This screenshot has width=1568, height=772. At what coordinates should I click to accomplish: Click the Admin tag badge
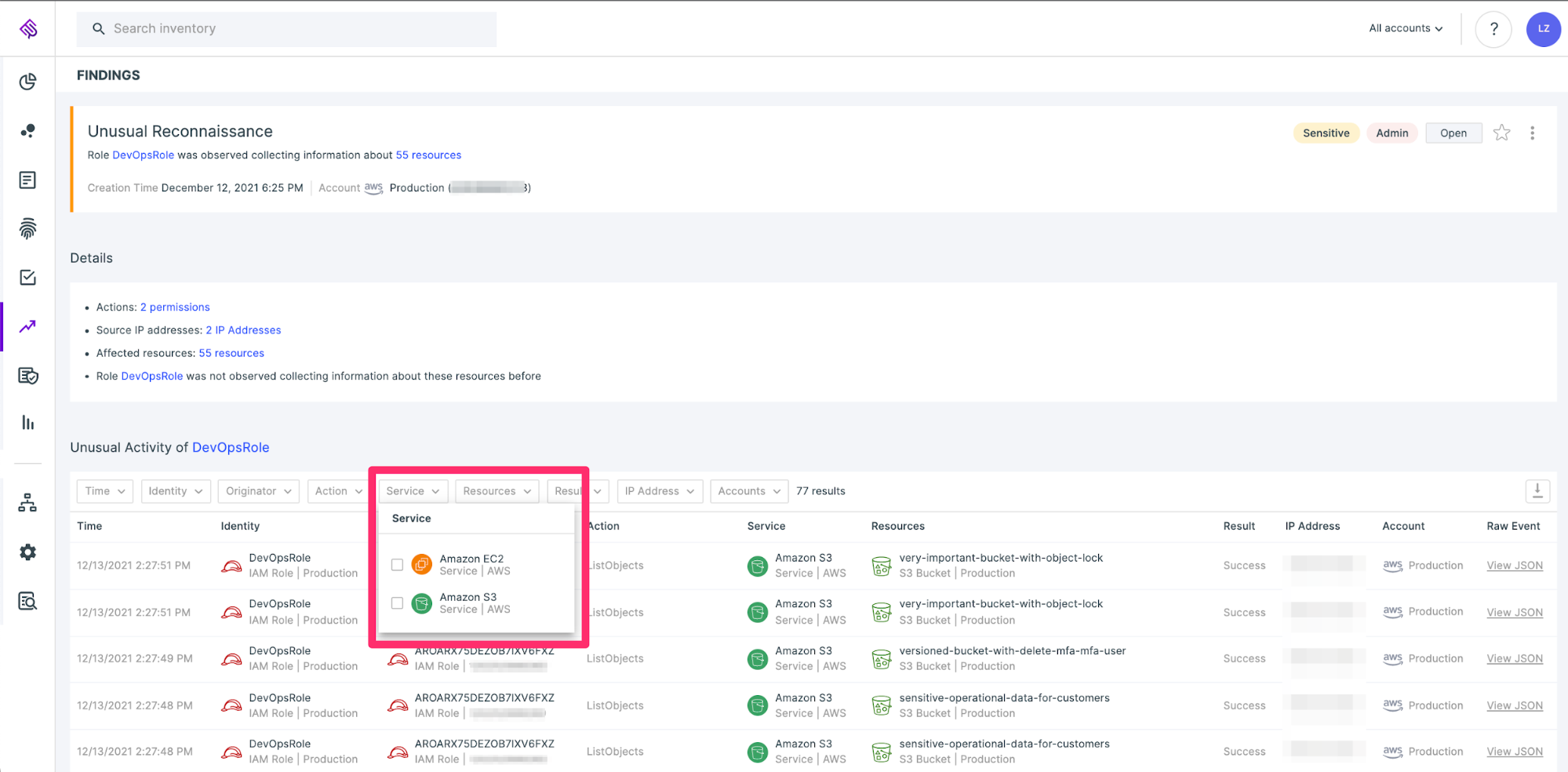(1392, 133)
